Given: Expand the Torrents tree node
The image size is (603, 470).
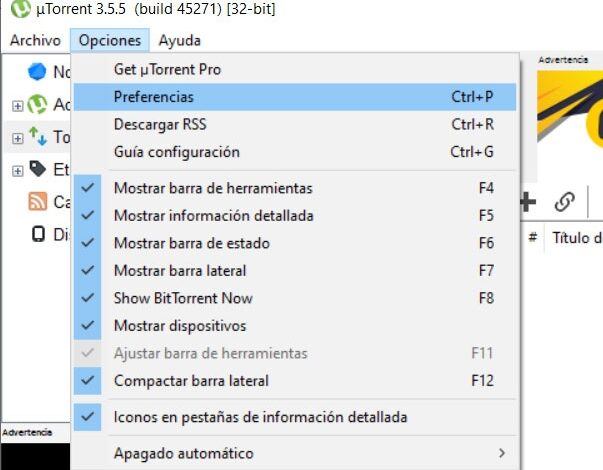Looking at the screenshot, I should coord(17,137).
